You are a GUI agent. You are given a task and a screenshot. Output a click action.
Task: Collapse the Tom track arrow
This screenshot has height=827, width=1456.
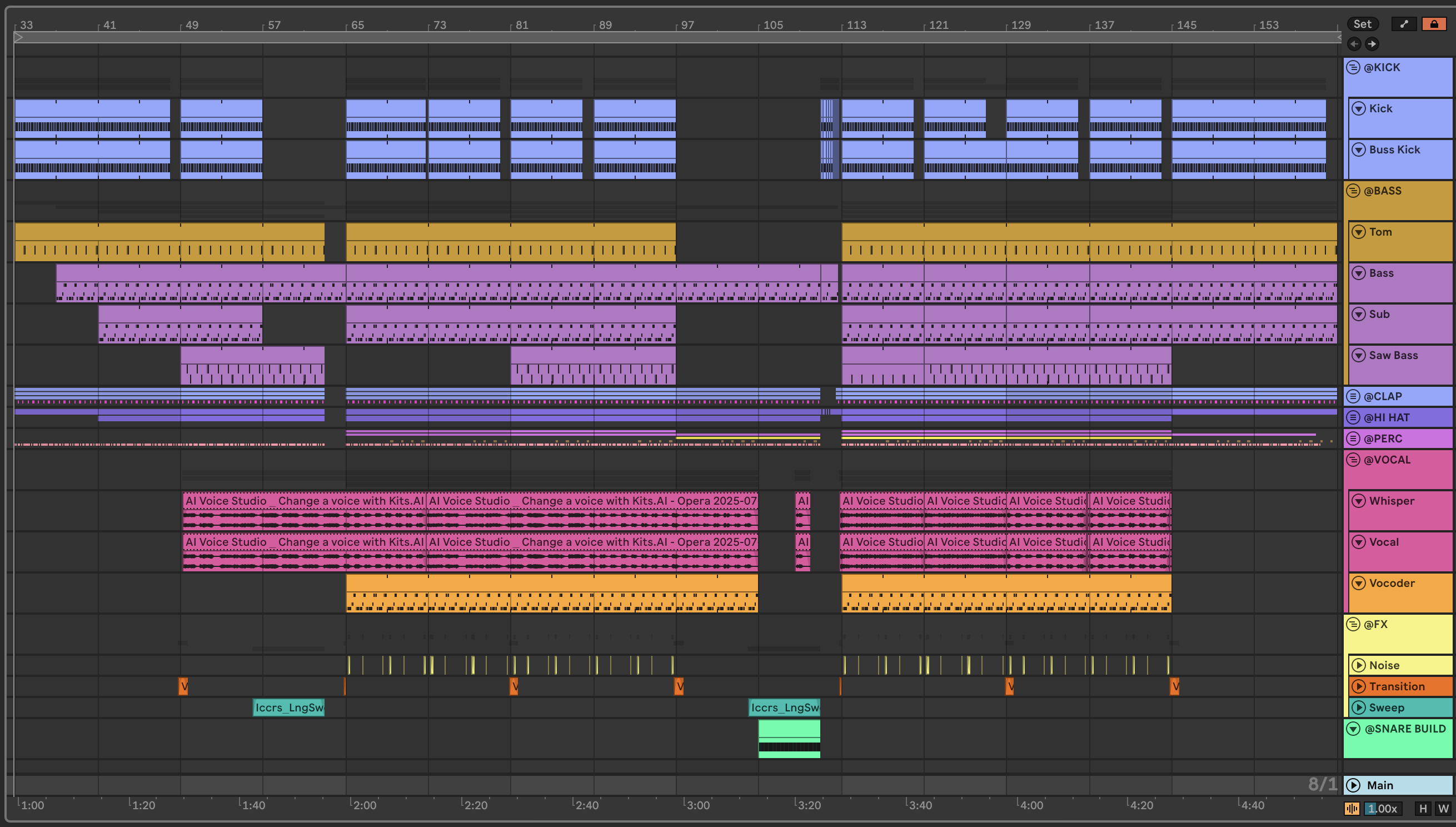point(1358,232)
